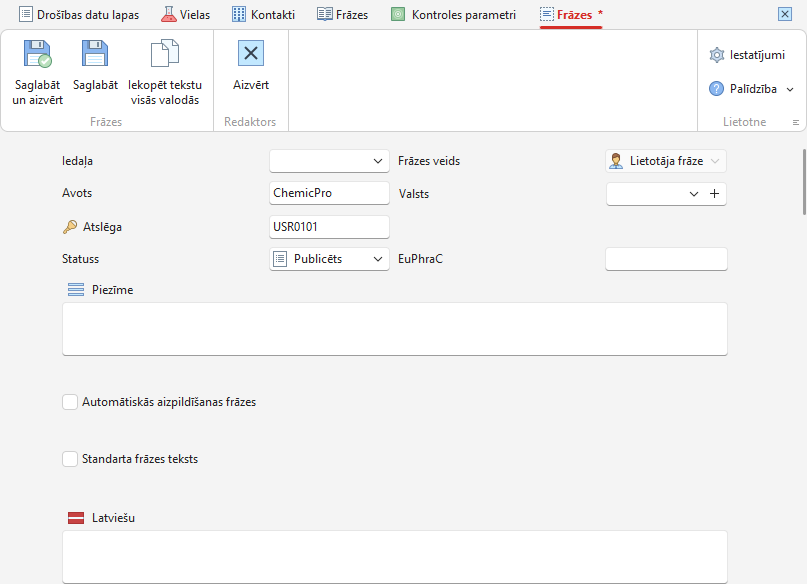Click the Palīdzība question mark icon

pos(716,89)
